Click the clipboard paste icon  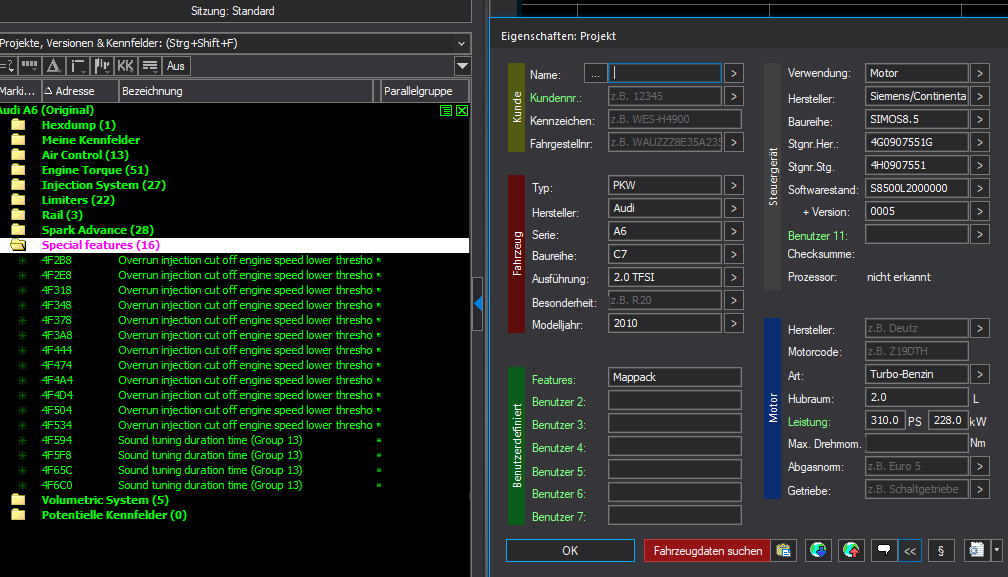(784, 550)
